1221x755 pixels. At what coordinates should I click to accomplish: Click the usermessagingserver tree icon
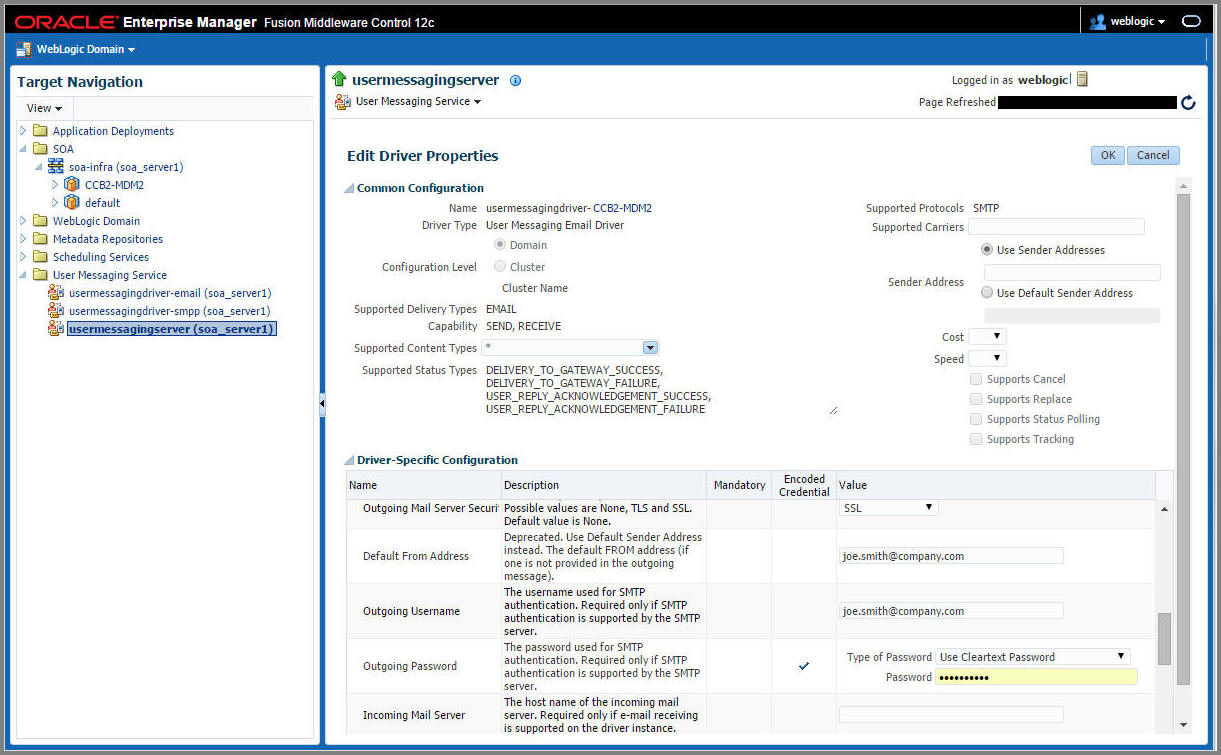point(56,329)
